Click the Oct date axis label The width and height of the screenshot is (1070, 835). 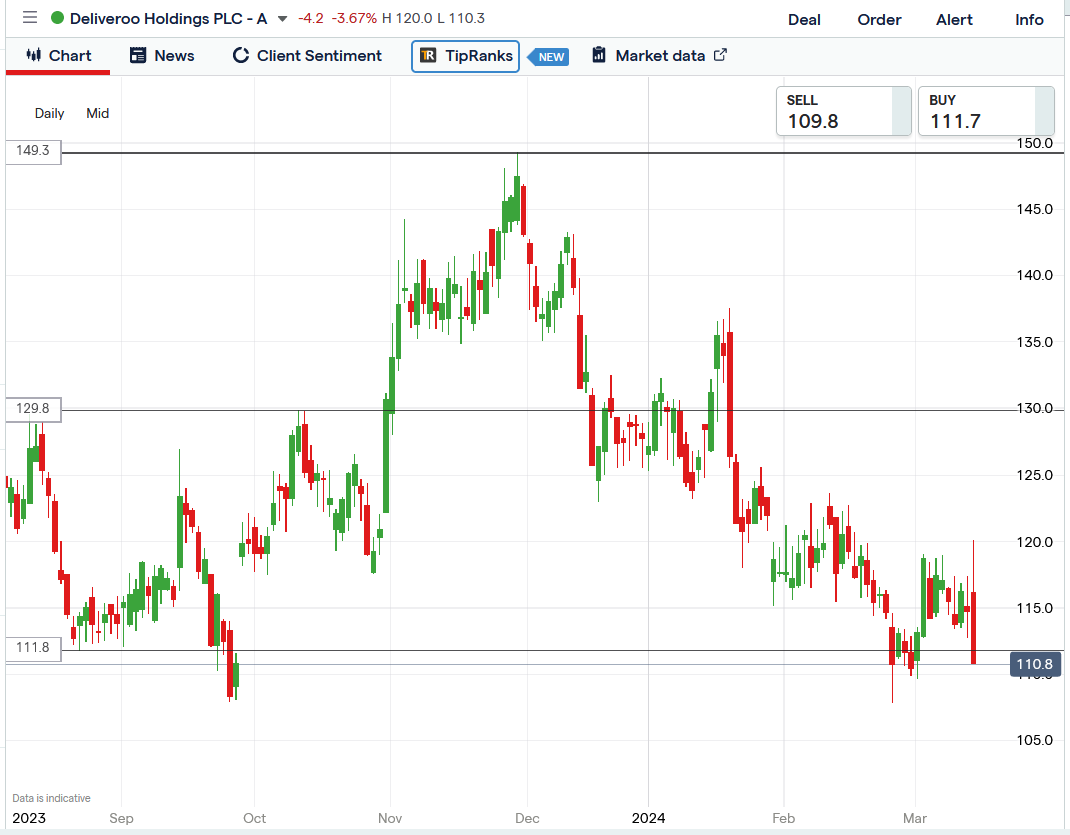255,818
